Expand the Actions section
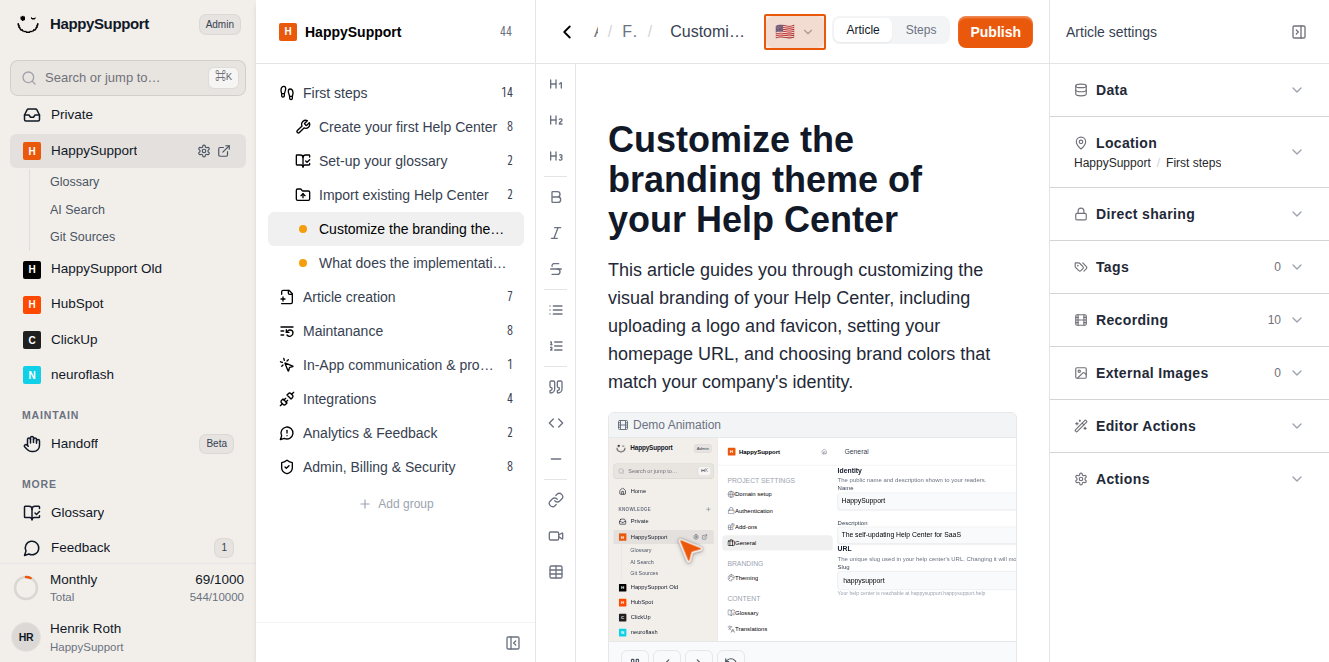Viewport: 1329px width, 662px height. 1189,479
